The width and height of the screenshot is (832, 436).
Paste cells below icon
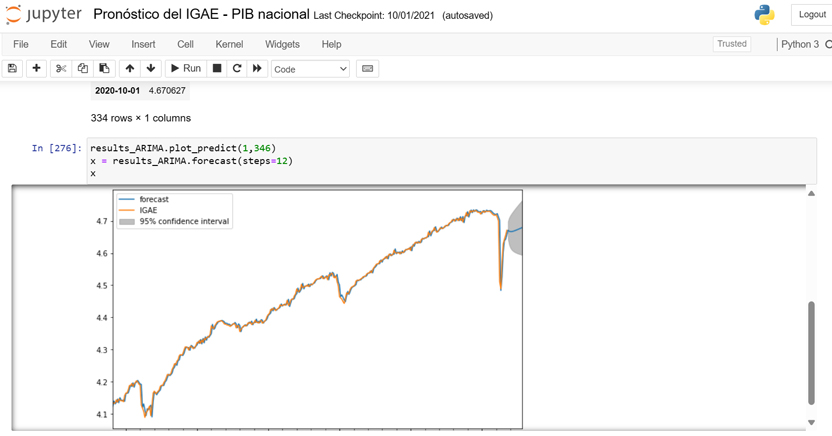pos(103,68)
